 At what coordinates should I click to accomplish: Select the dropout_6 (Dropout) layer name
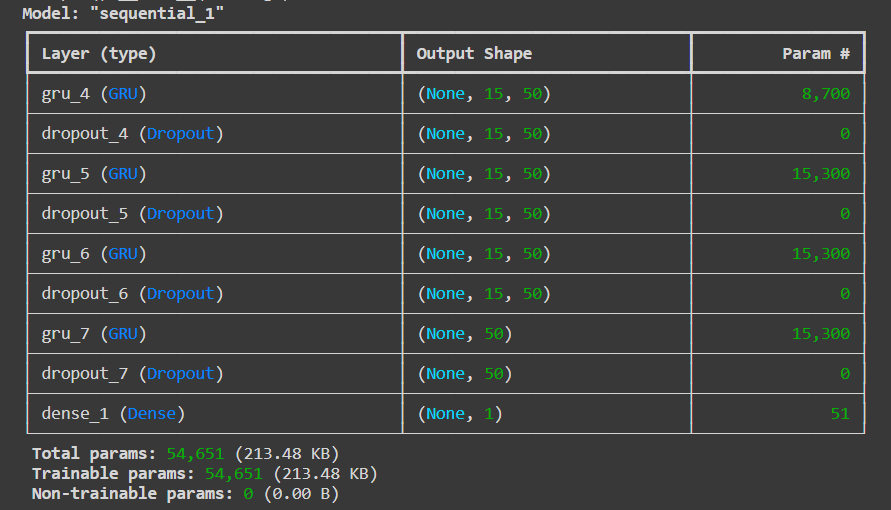point(132,294)
